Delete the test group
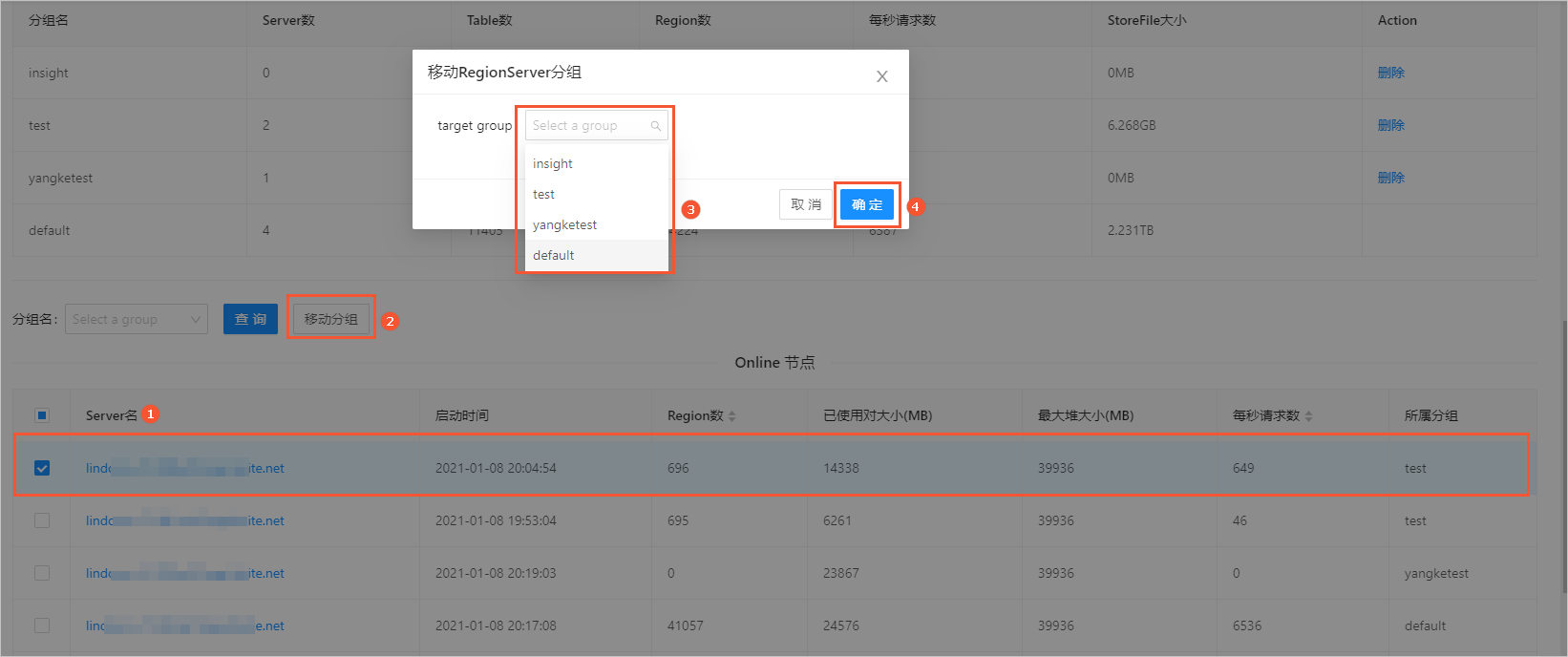The image size is (1568, 657). point(1390,125)
